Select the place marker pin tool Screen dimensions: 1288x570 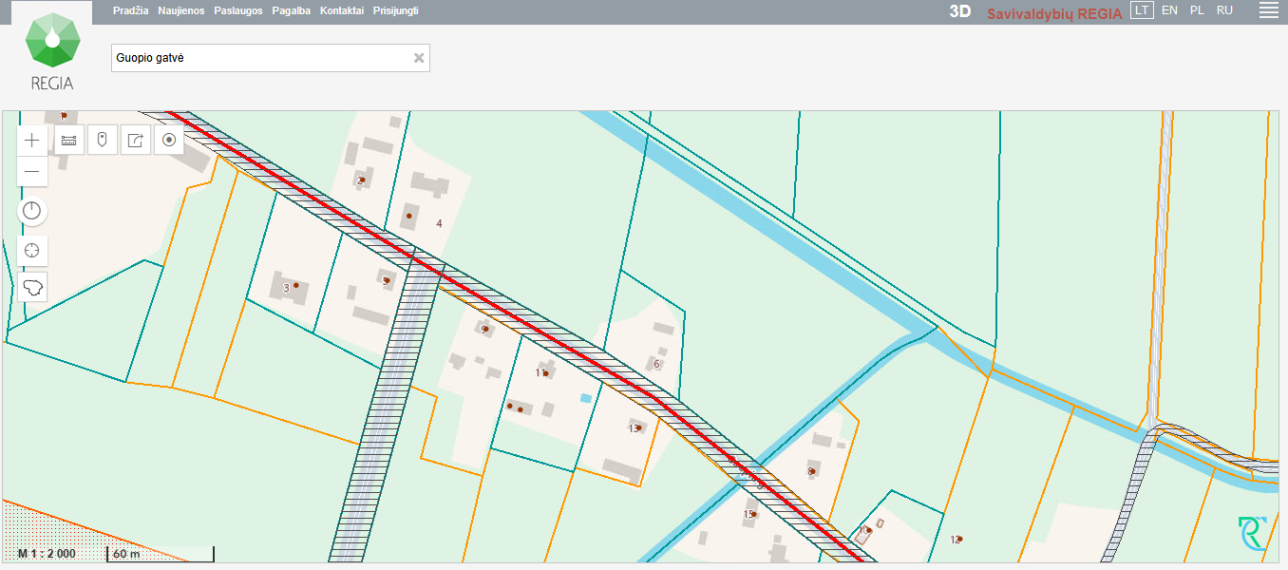coord(102,140)
